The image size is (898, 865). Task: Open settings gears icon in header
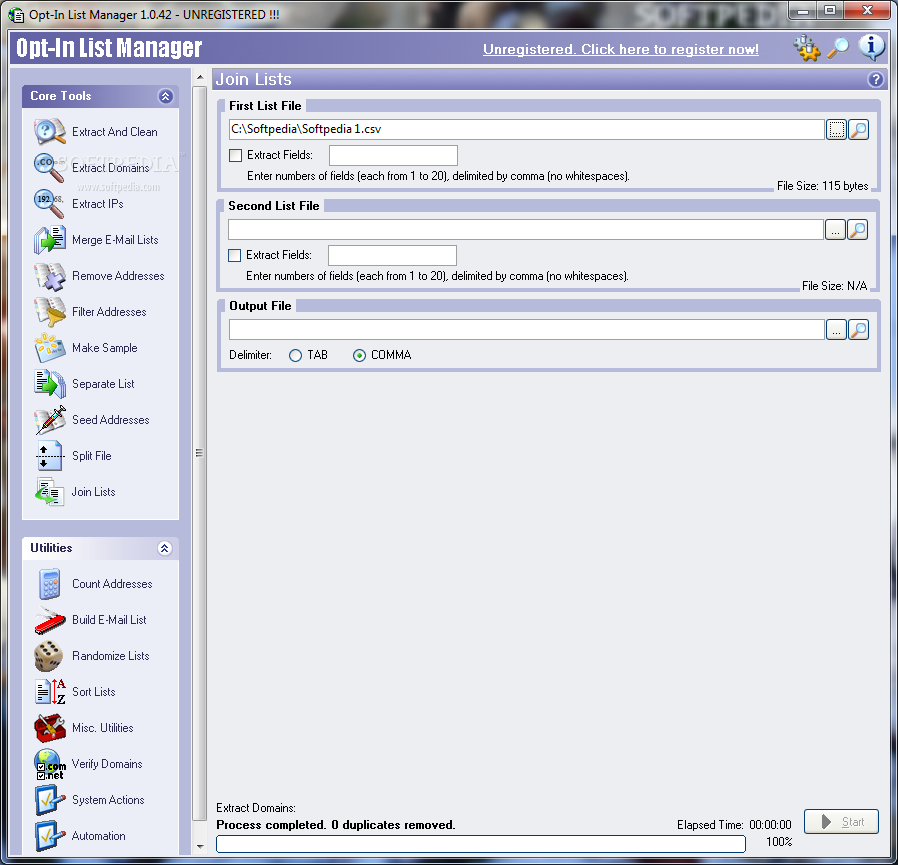pyautogui.click(x=807, y=48)
